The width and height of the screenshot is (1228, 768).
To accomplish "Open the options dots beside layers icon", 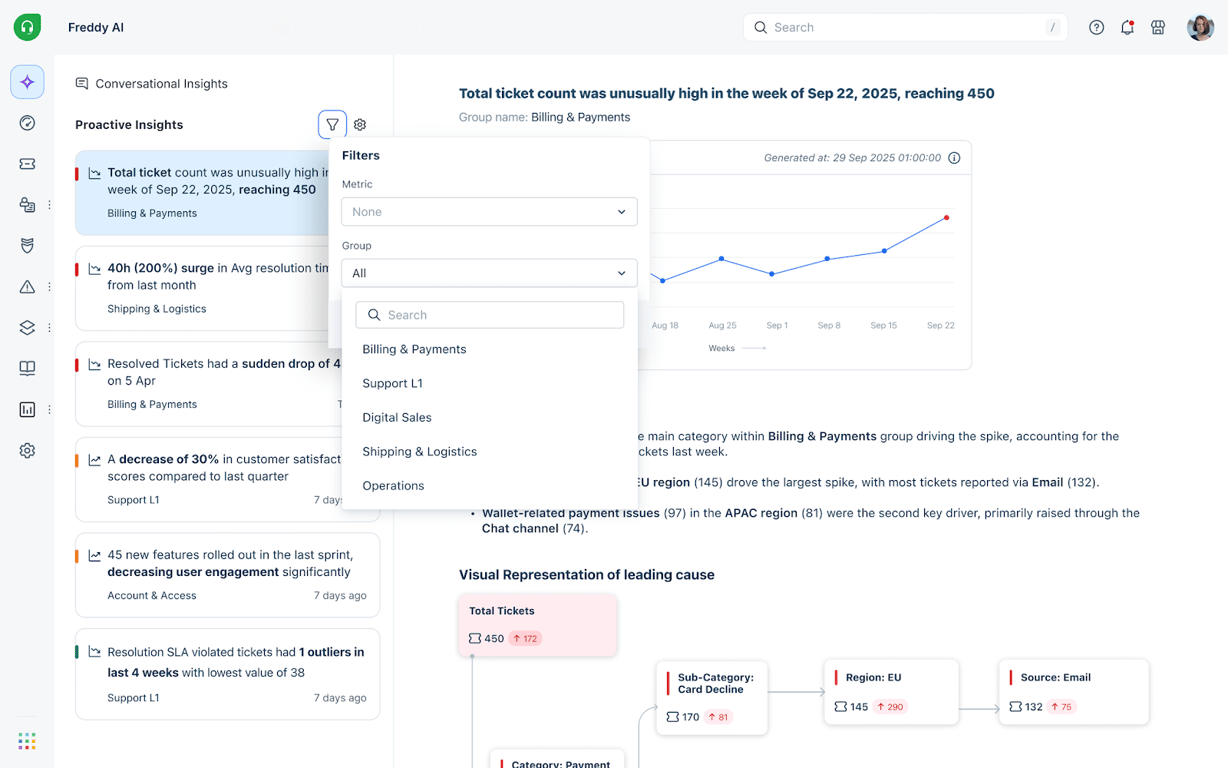I will point(49,328).
